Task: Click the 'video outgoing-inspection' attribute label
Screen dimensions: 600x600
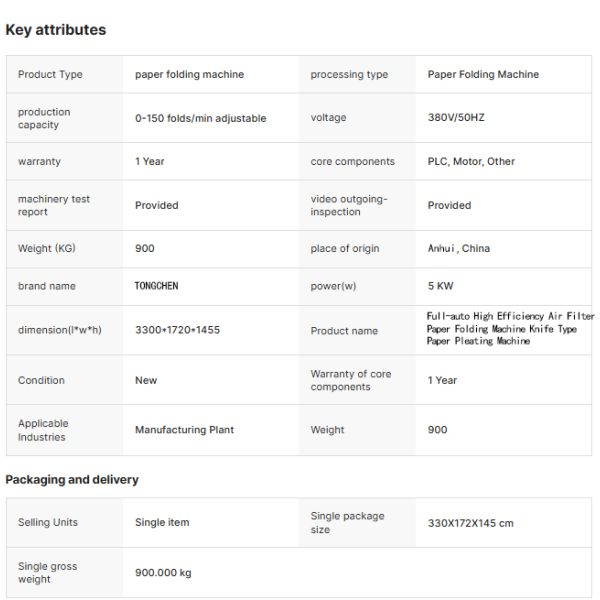Action: (348, 205)
